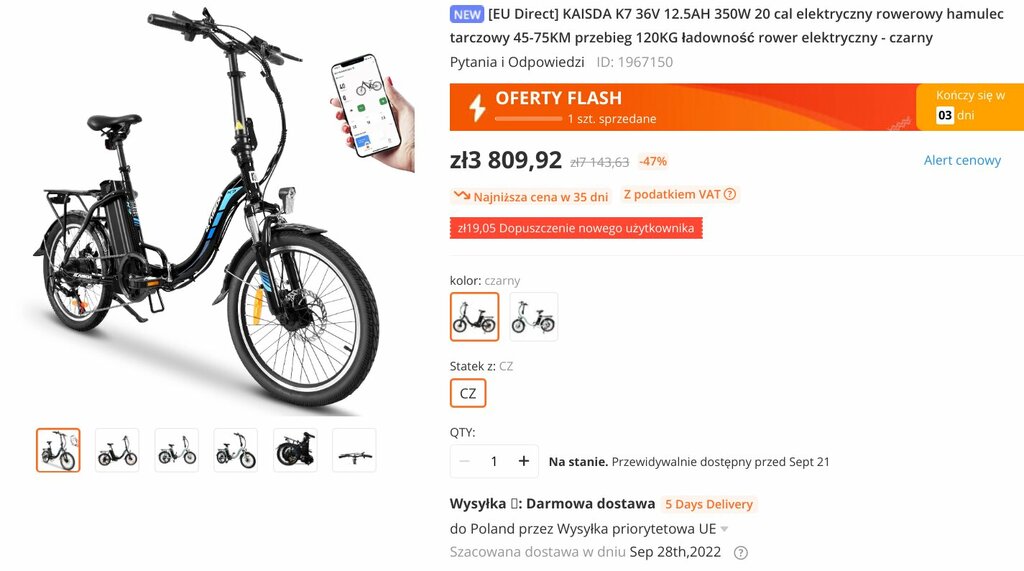Click the NEW badge in title
This screenshot has width=1024, height=571.
point(467,14)
